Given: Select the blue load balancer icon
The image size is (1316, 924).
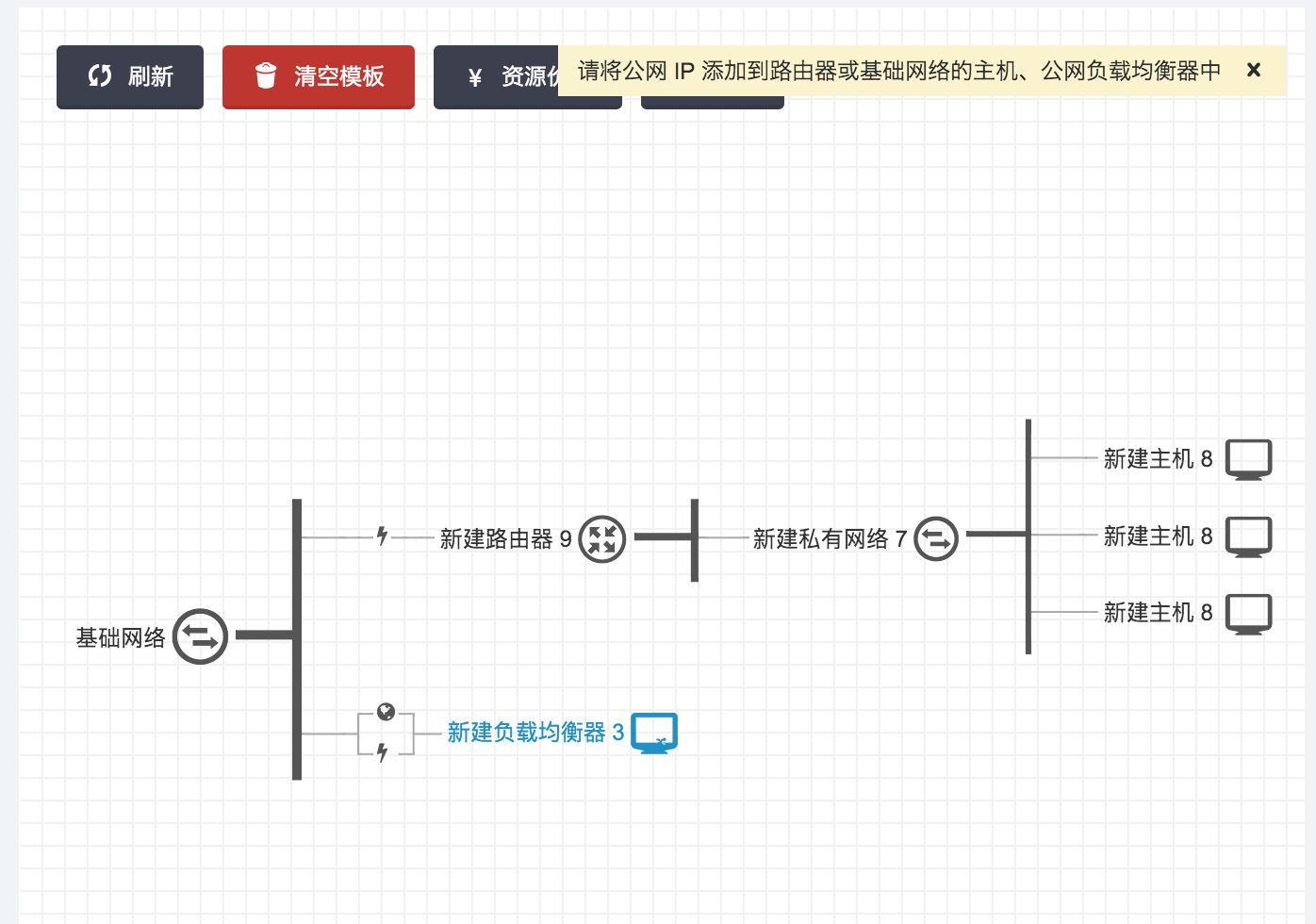Looking at the screenshot, I should point(653,733).
